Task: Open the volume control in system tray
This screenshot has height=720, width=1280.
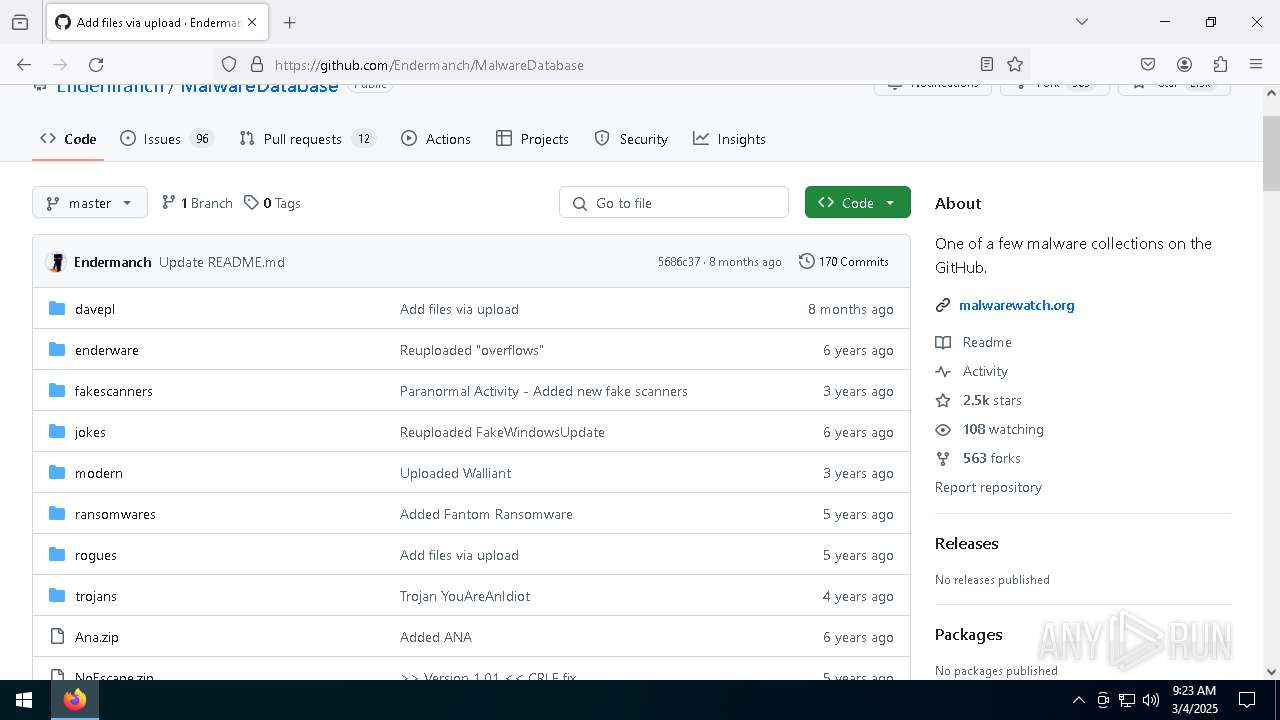Action: coord(1151,700)
